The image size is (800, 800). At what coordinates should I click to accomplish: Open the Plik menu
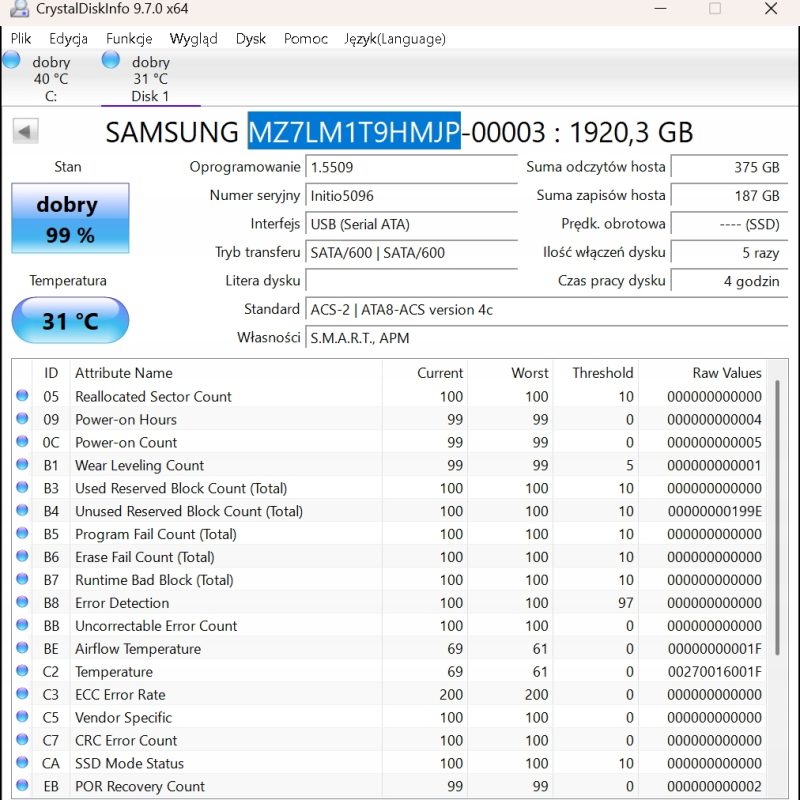coord(21,39)
